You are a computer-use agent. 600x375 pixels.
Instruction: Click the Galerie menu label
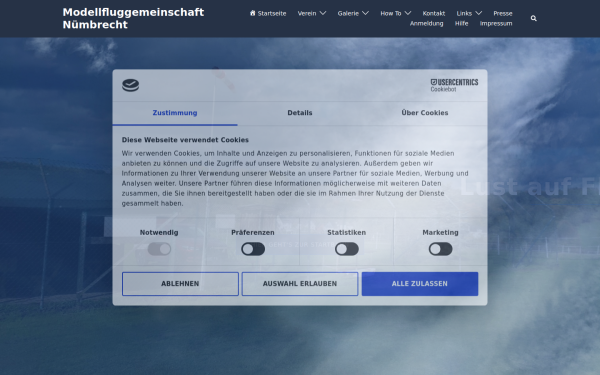(x=348, y=13)
